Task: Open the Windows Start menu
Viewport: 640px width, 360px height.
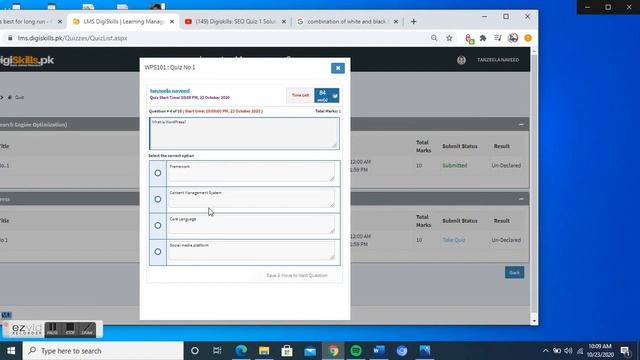Action: pos(11,351)
